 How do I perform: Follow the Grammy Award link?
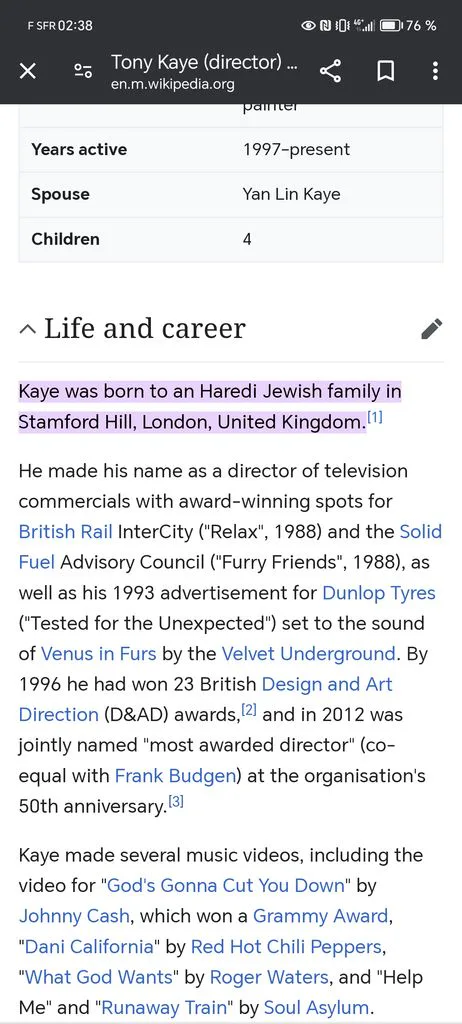tap(321, 916)
